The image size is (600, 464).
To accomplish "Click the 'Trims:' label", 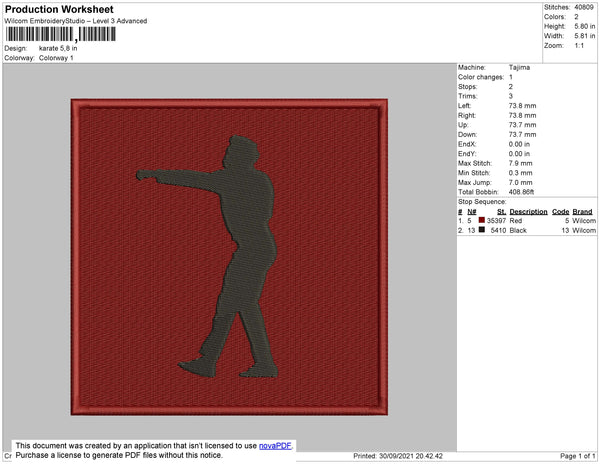I will [467, 96].
